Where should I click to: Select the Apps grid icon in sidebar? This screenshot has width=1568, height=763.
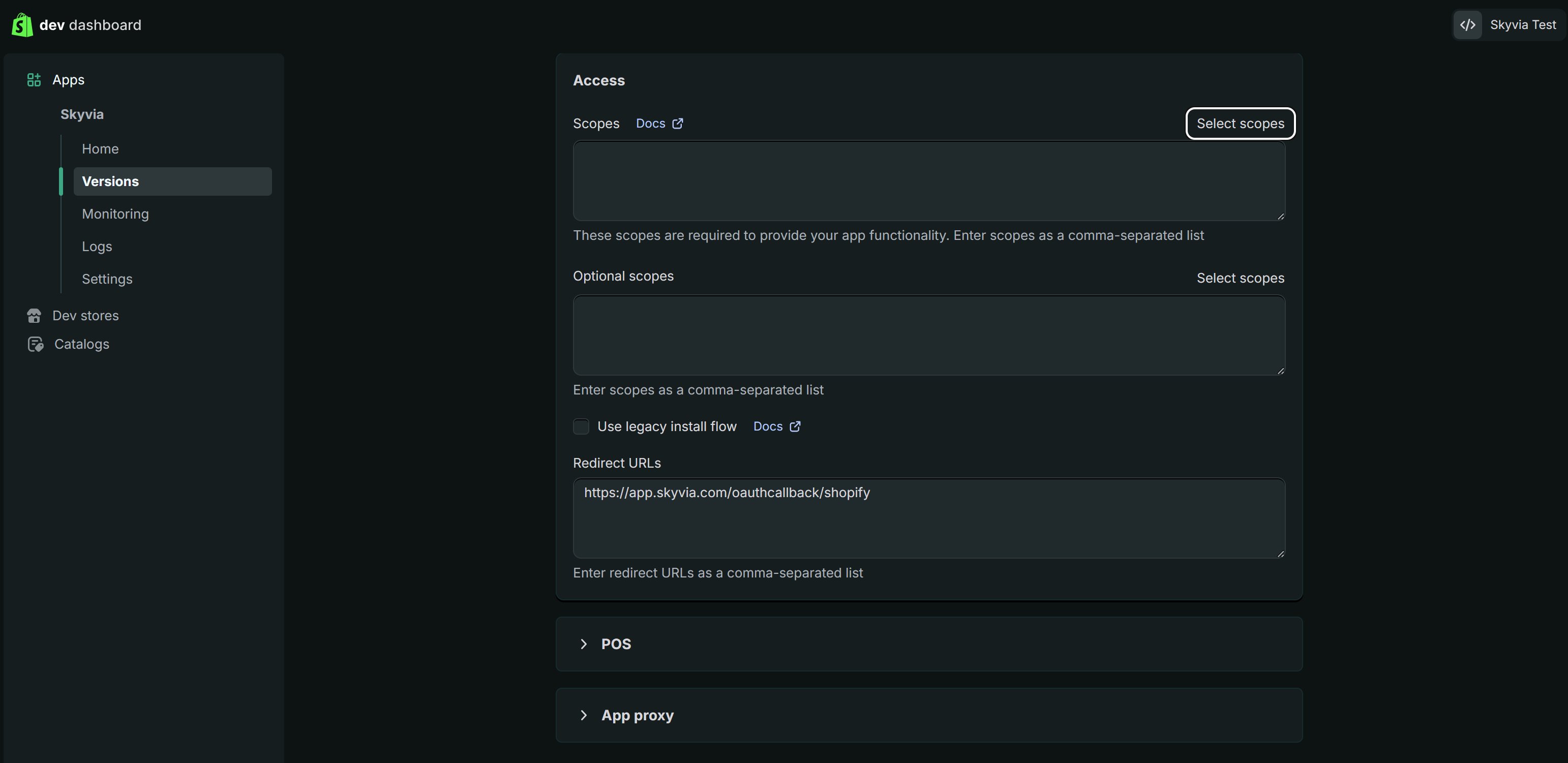tap(34, 79)
